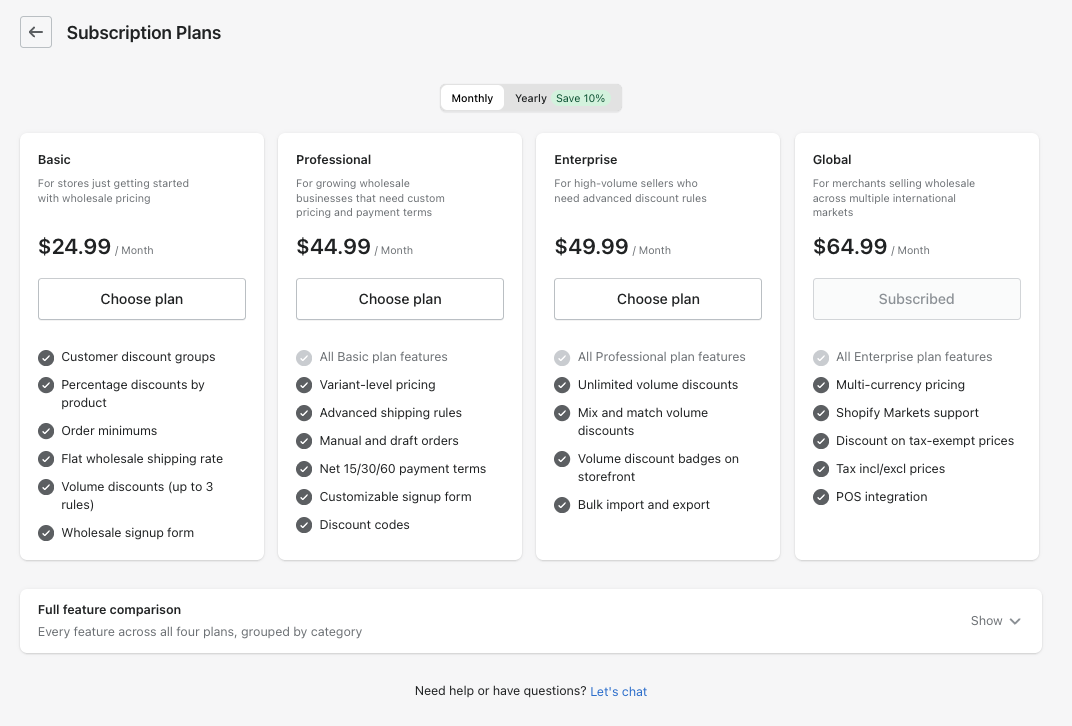Click the Subscribed button on Global plan

[x=916, y=299]
